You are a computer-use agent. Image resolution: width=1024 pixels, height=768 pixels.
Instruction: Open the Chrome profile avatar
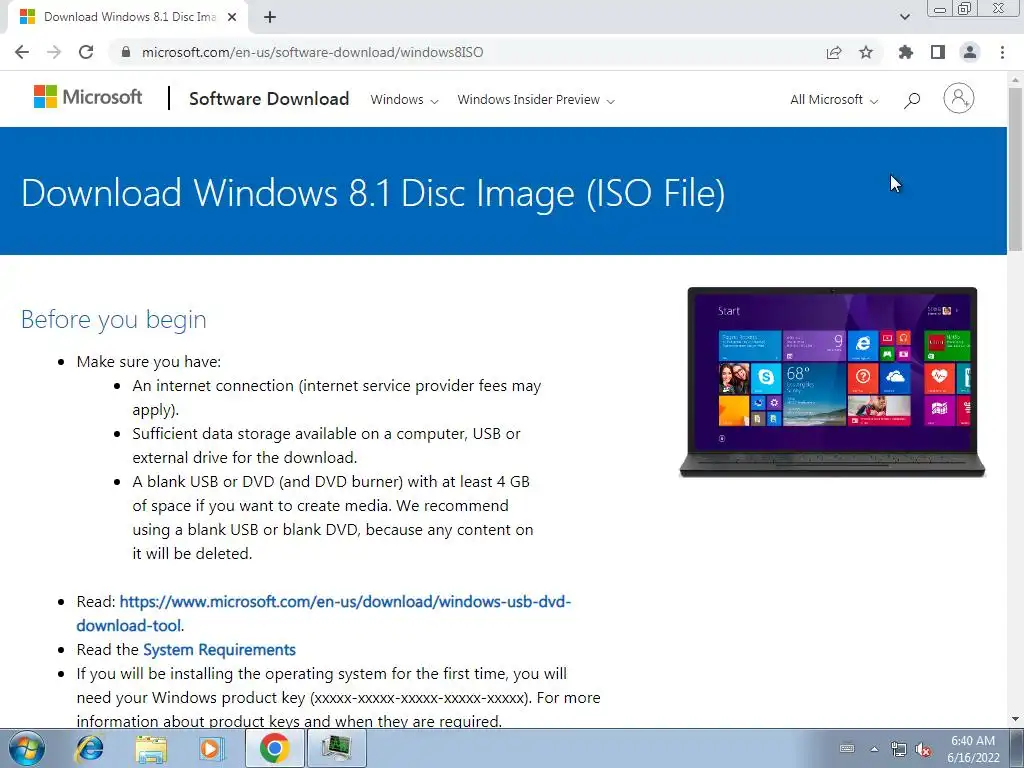tap(970, 52)
